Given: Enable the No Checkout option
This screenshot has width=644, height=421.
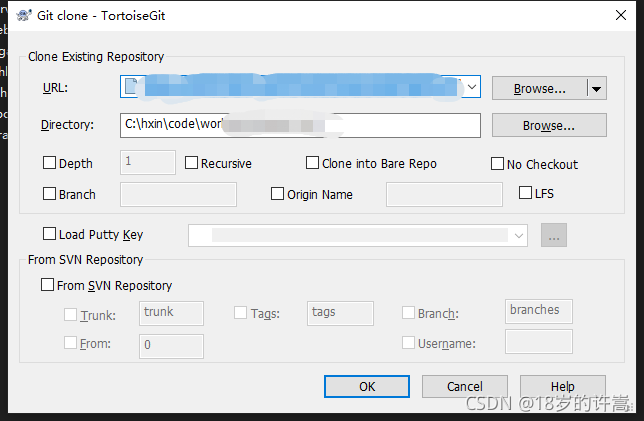Looking at the screenshot, I should pos(497,163).
